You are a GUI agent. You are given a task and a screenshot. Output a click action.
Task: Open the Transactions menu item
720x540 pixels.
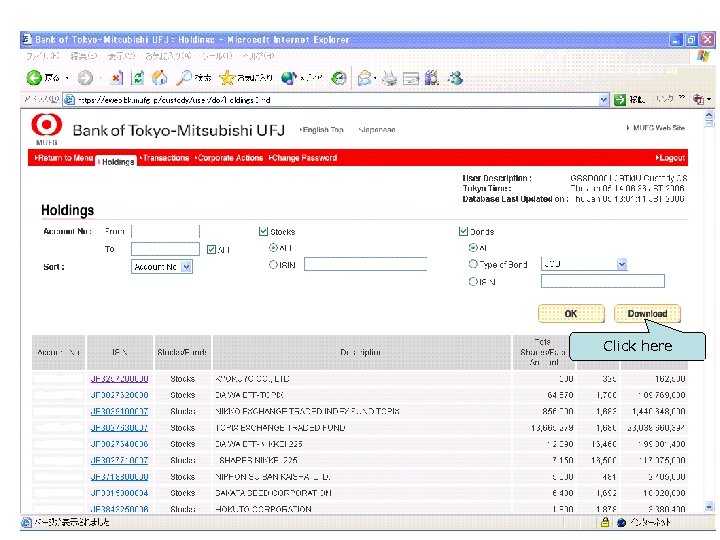165,158
